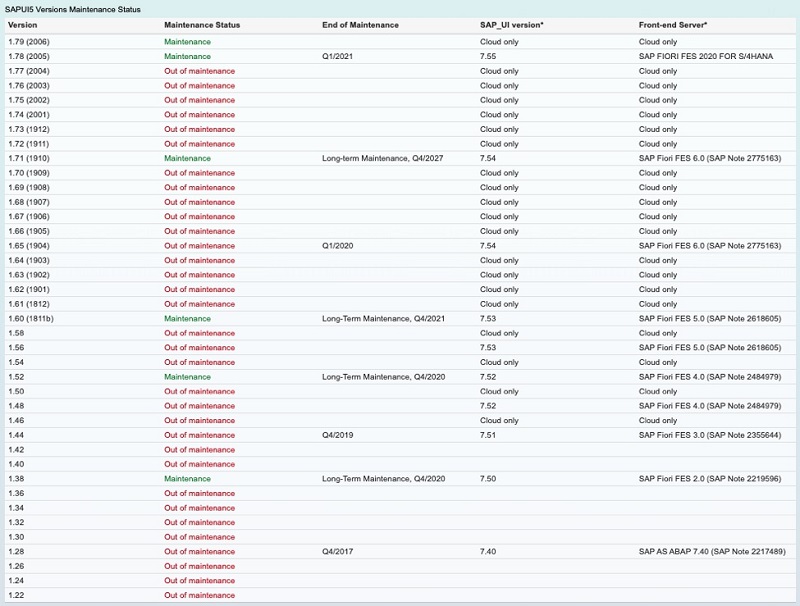The height and width of the screenshot is (606, 800).
Task: Click SAP Fiori FES 4.0 in 1.52 row
Action: (x=710, y=376)
